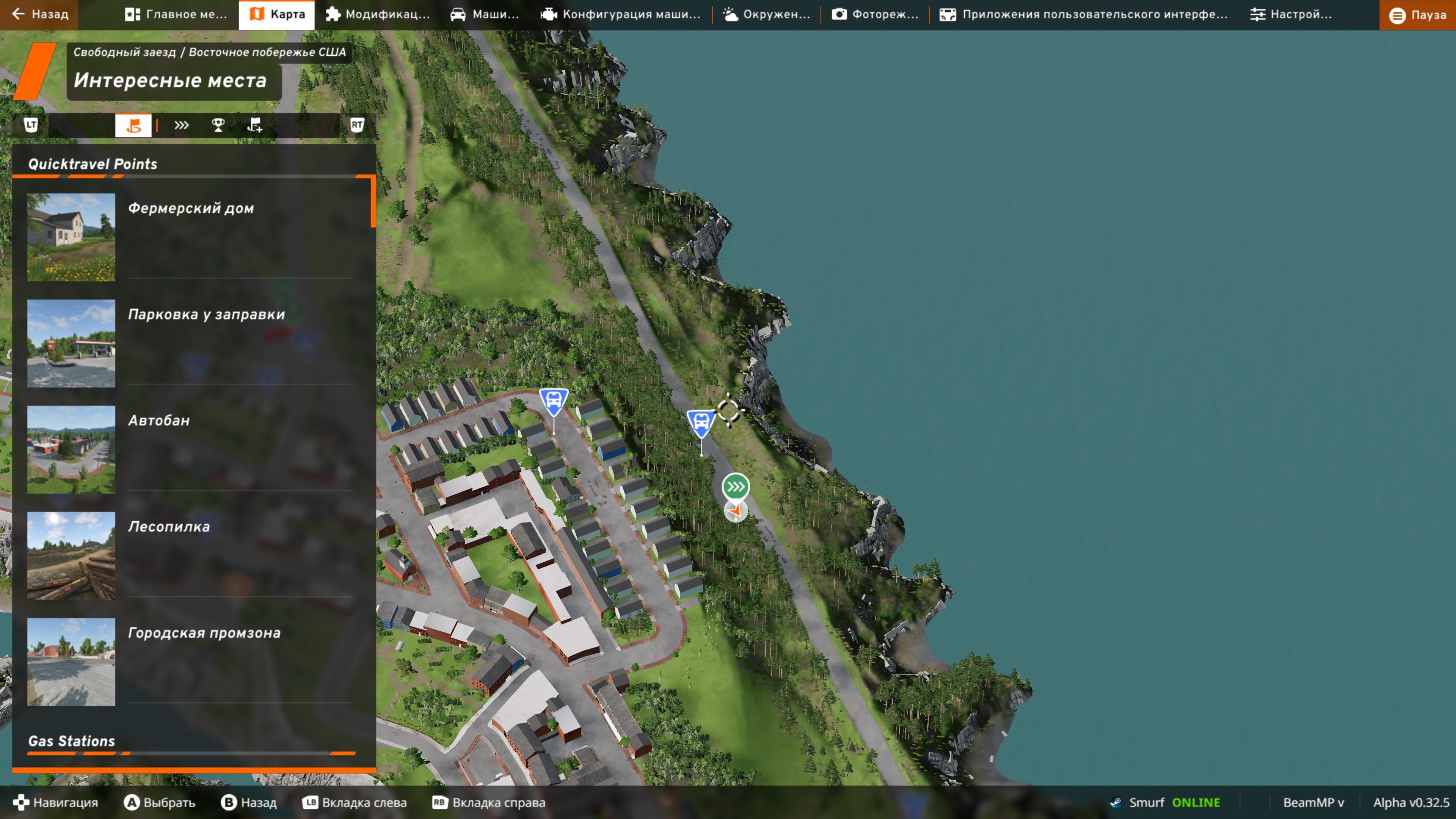Click the green quick travel map marker
Screen dimensions: 1456x819
point(735,486)
